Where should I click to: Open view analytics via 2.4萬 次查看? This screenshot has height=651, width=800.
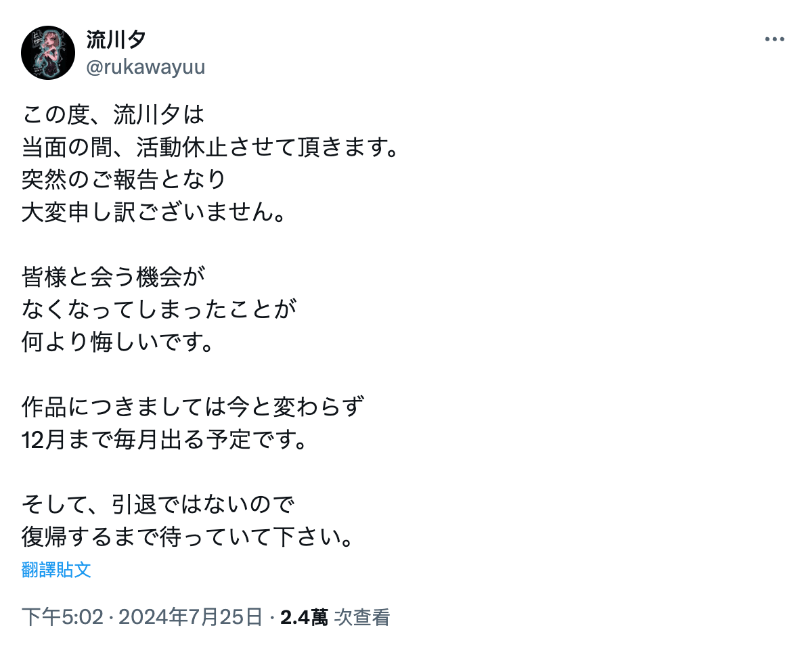click(320, 617)
